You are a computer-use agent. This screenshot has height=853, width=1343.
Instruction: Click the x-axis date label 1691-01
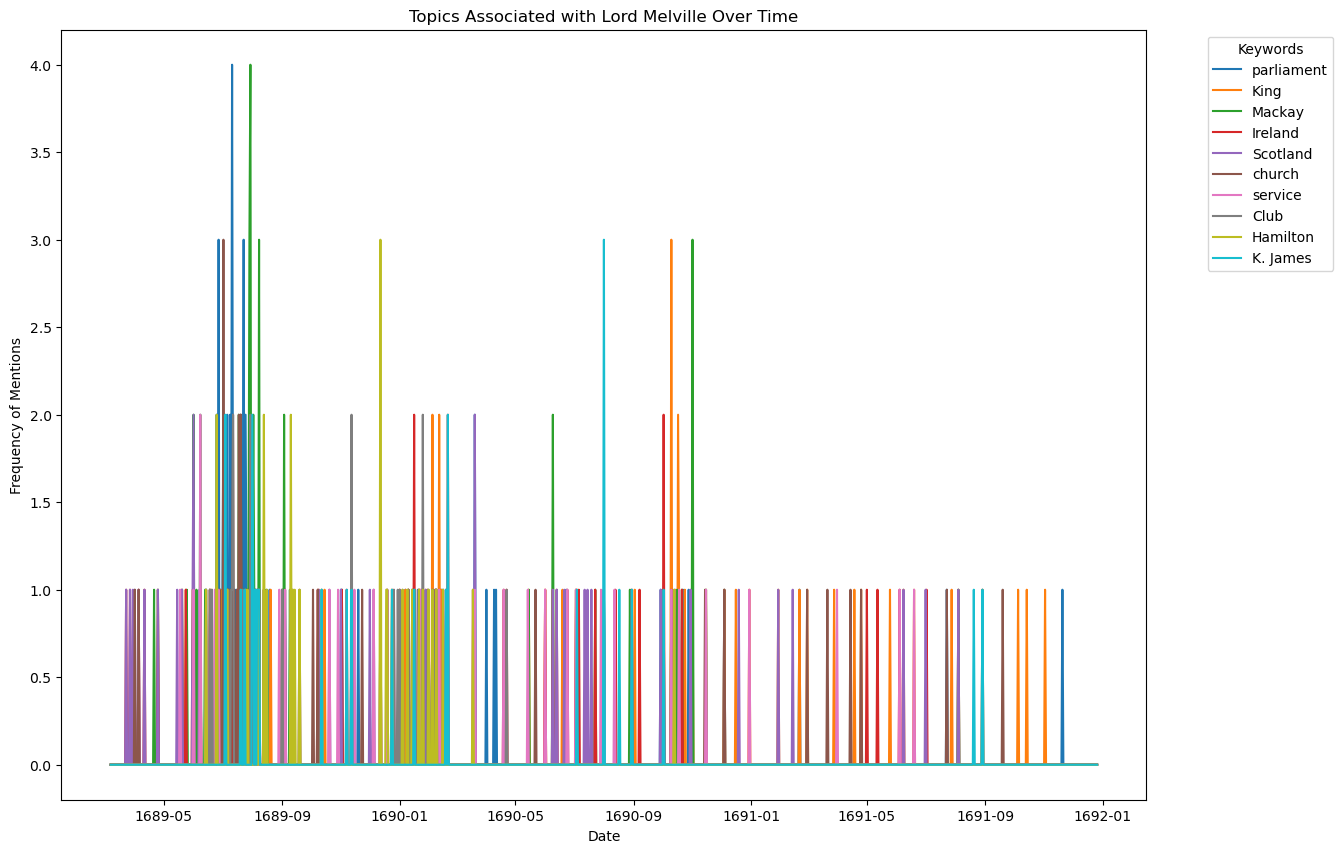tap(751, 816)
